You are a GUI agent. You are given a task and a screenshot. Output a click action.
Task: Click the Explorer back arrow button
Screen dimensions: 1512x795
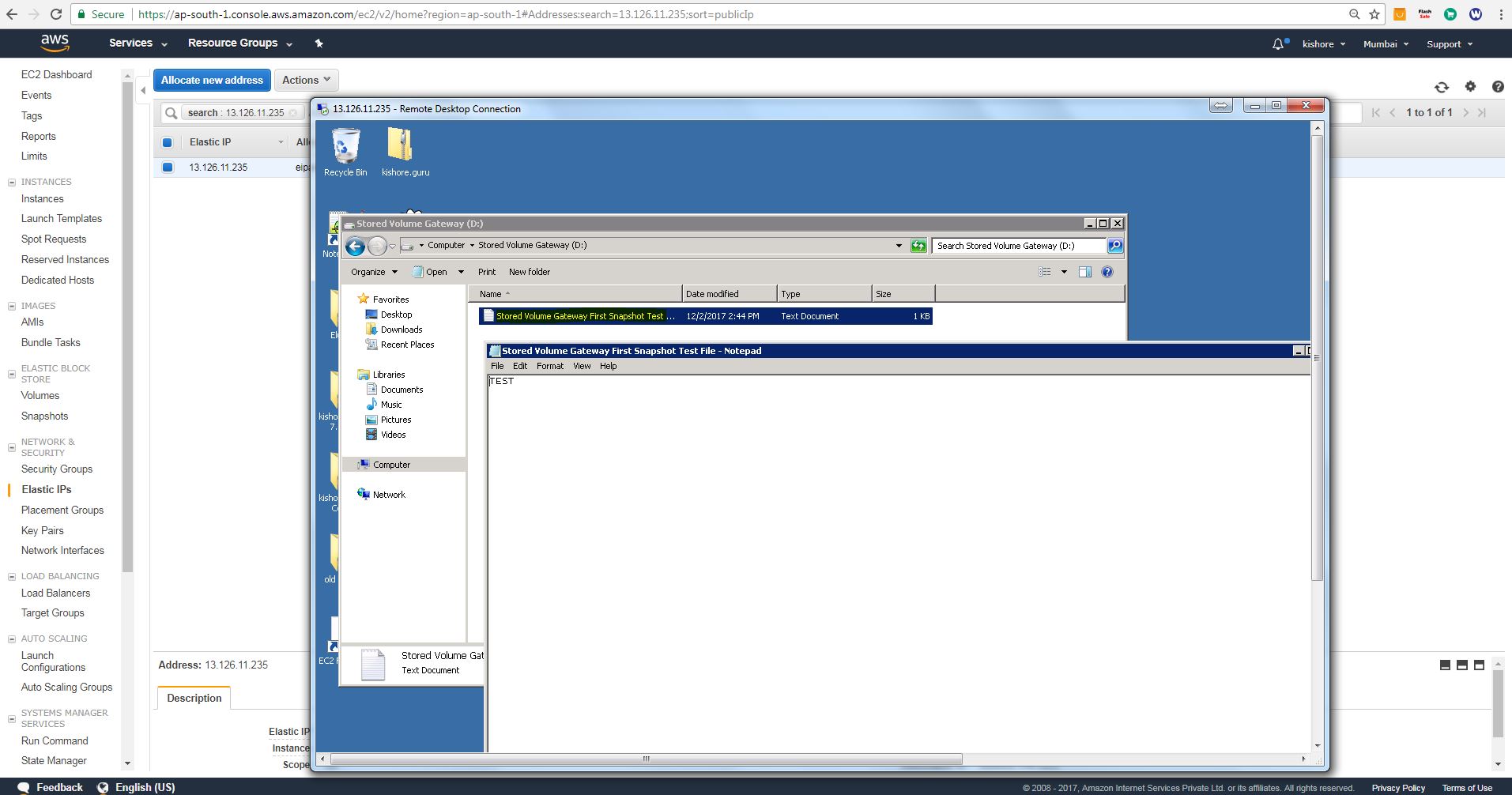(x=355, y=247)
